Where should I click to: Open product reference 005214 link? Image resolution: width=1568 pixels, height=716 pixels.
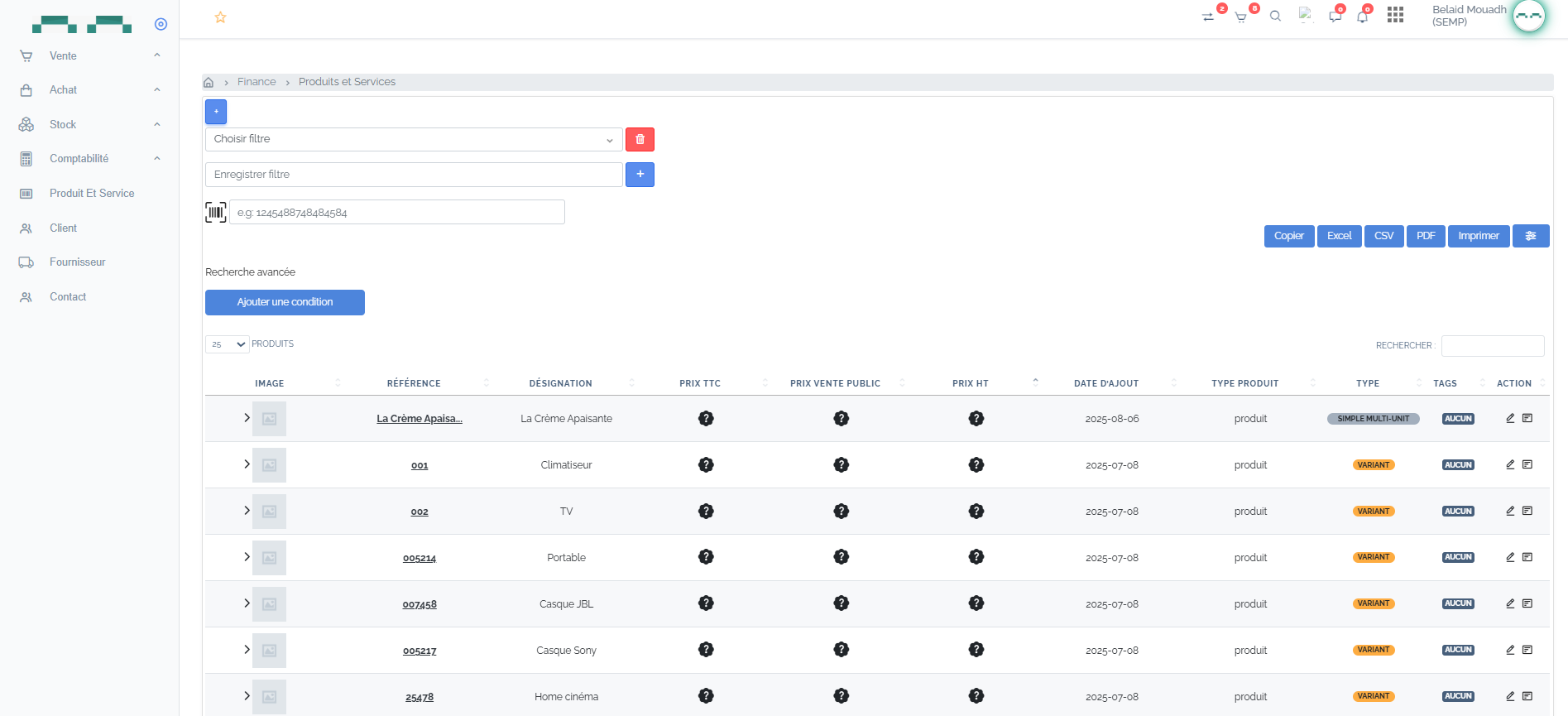click(420, 558)
